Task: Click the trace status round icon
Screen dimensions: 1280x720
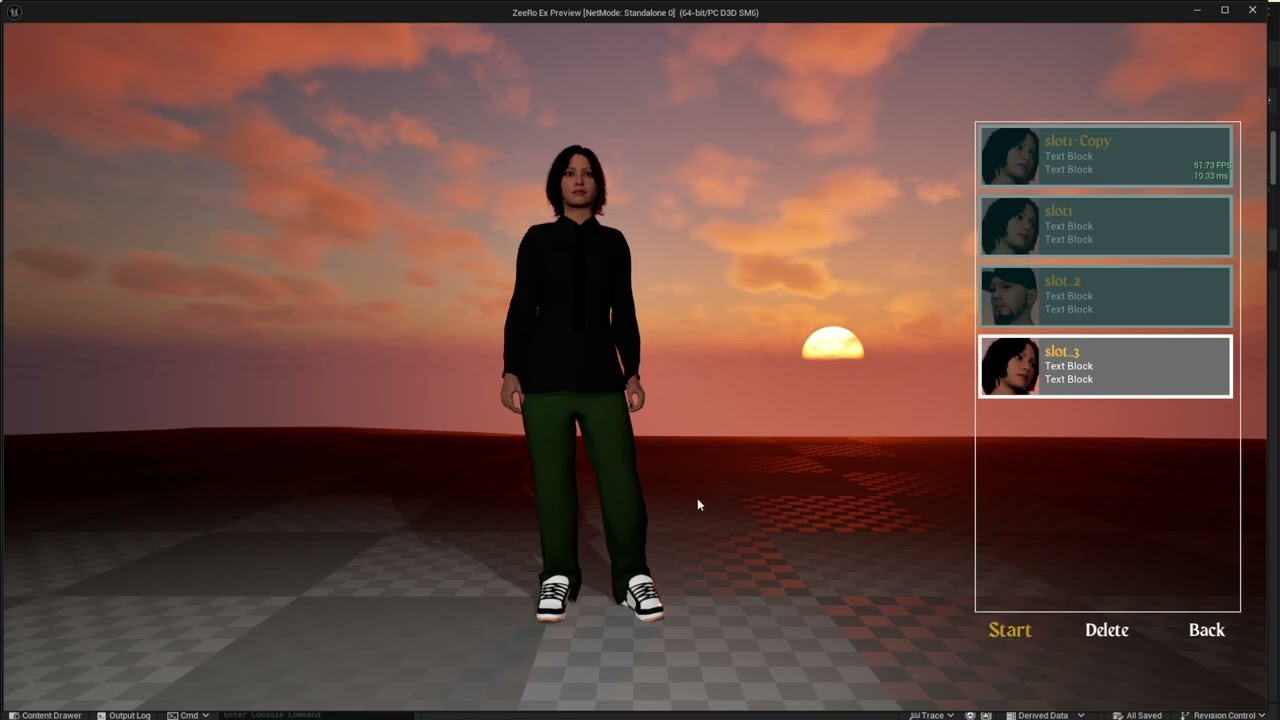Action: [x=970, y=715]
